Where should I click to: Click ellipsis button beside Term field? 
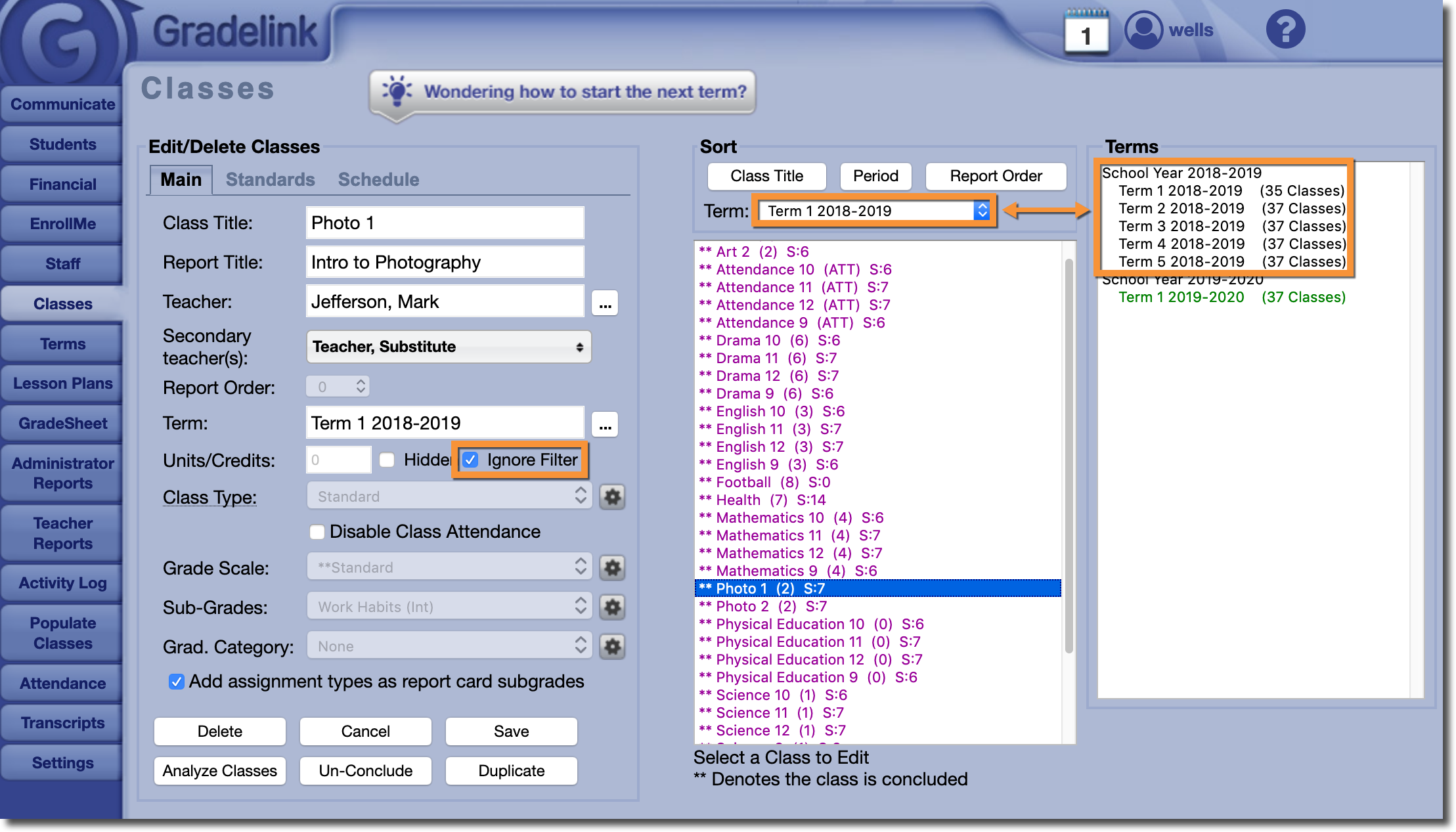click(x=605, y=425)
